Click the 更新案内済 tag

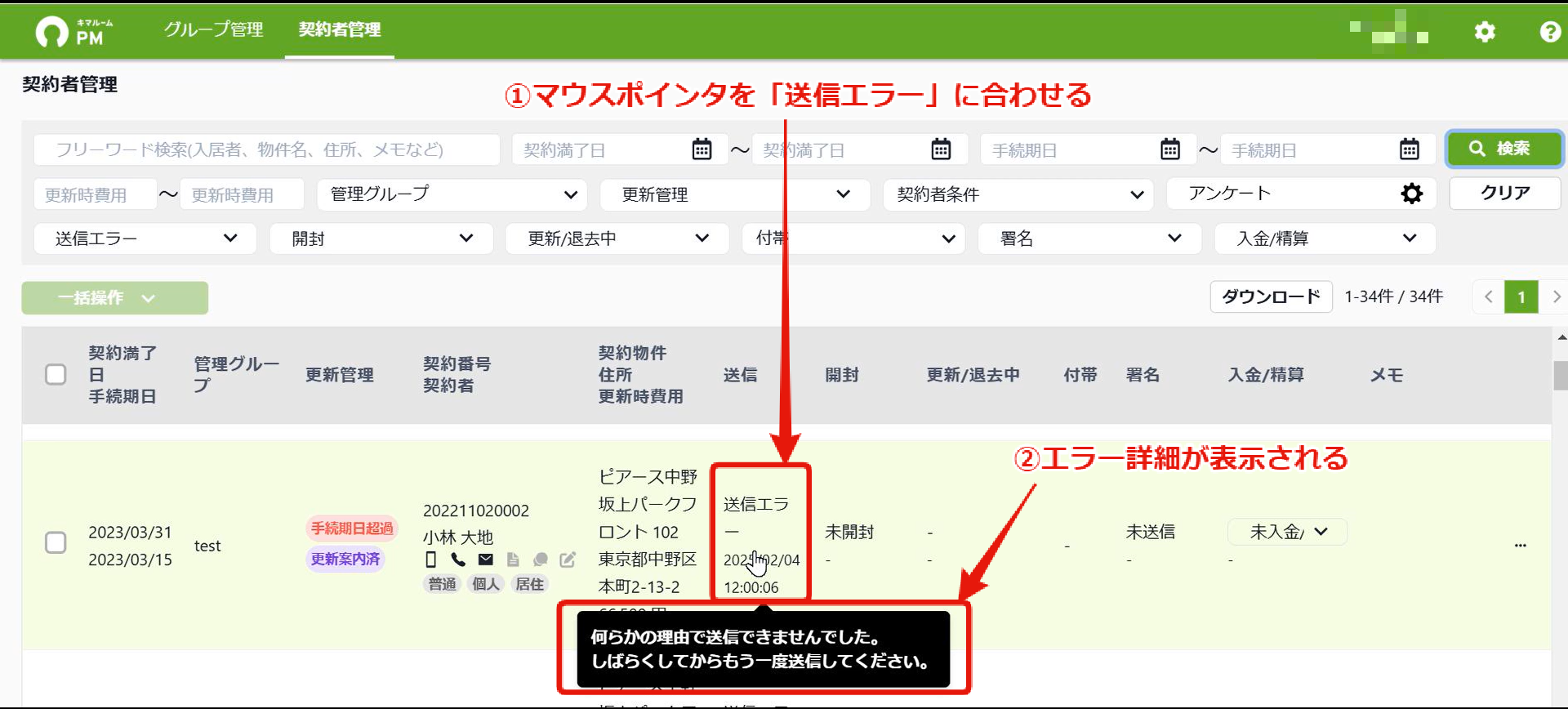click(345, 559)
